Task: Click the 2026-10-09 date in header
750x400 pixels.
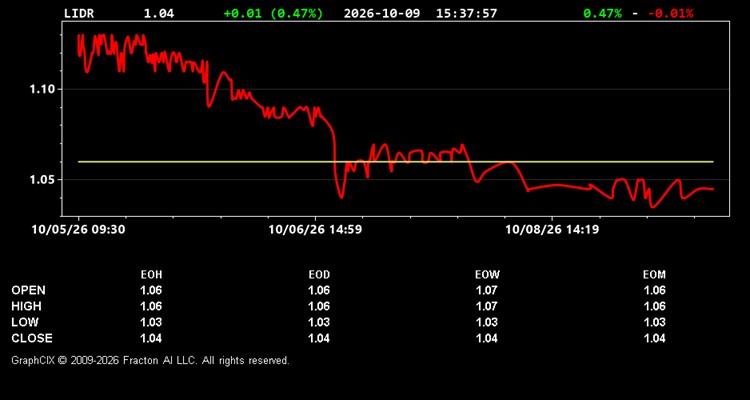Action: [x=382, y=13]
